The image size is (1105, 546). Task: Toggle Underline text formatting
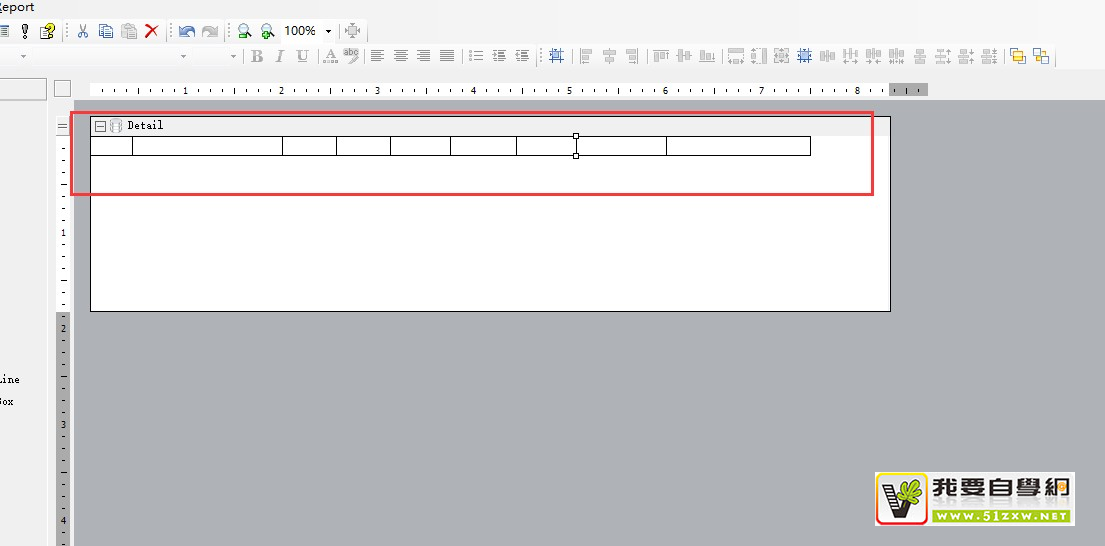click(x=302, y=56)
